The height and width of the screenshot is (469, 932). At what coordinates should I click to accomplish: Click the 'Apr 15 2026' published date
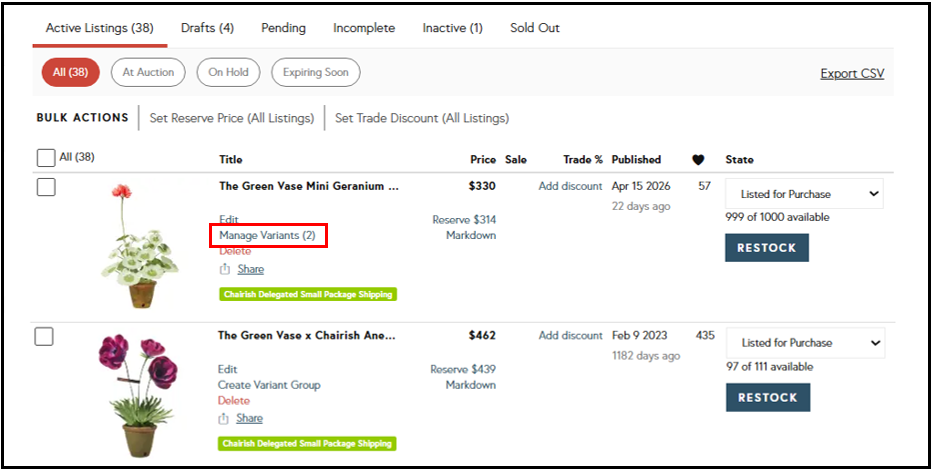641,186
